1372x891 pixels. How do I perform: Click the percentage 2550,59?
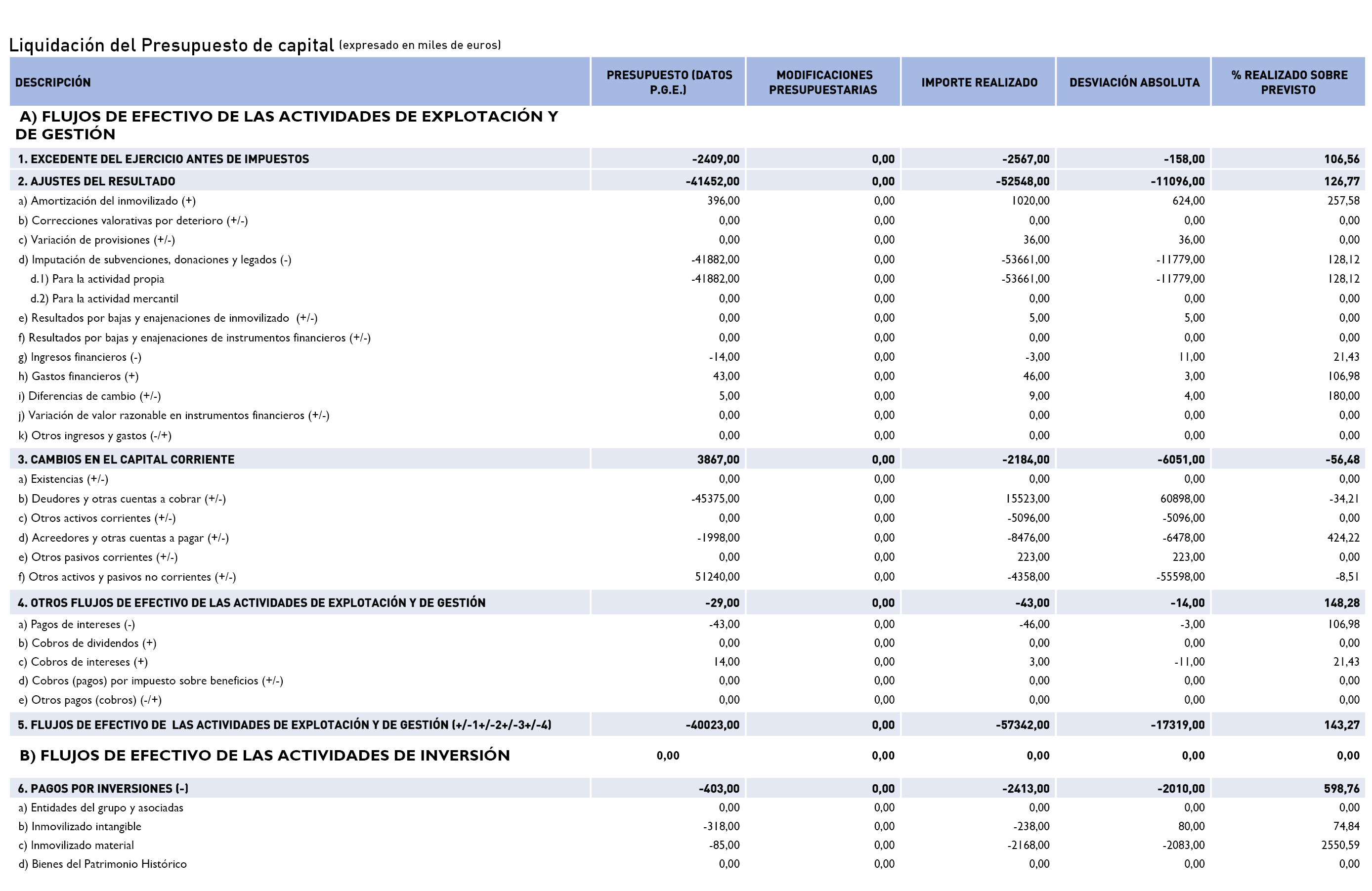pyautogui.click(x=1340, y=846)
